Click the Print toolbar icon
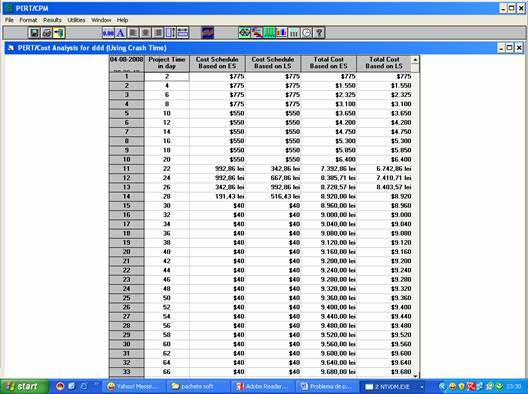The width and height of the screenshot is (528, 394). (46, 33)
